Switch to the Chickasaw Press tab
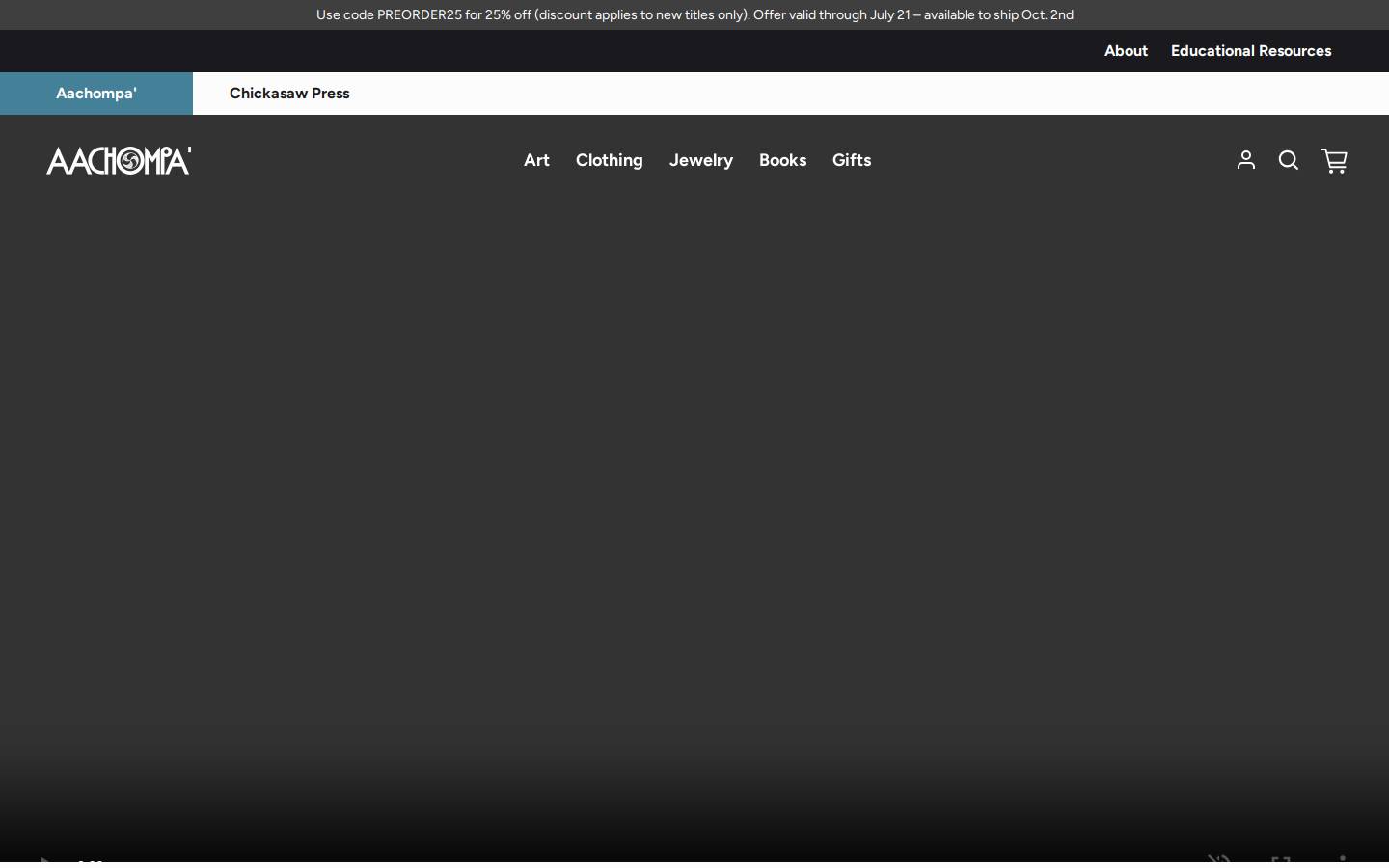Screen dimensions: 1389x868 (289, 94)
